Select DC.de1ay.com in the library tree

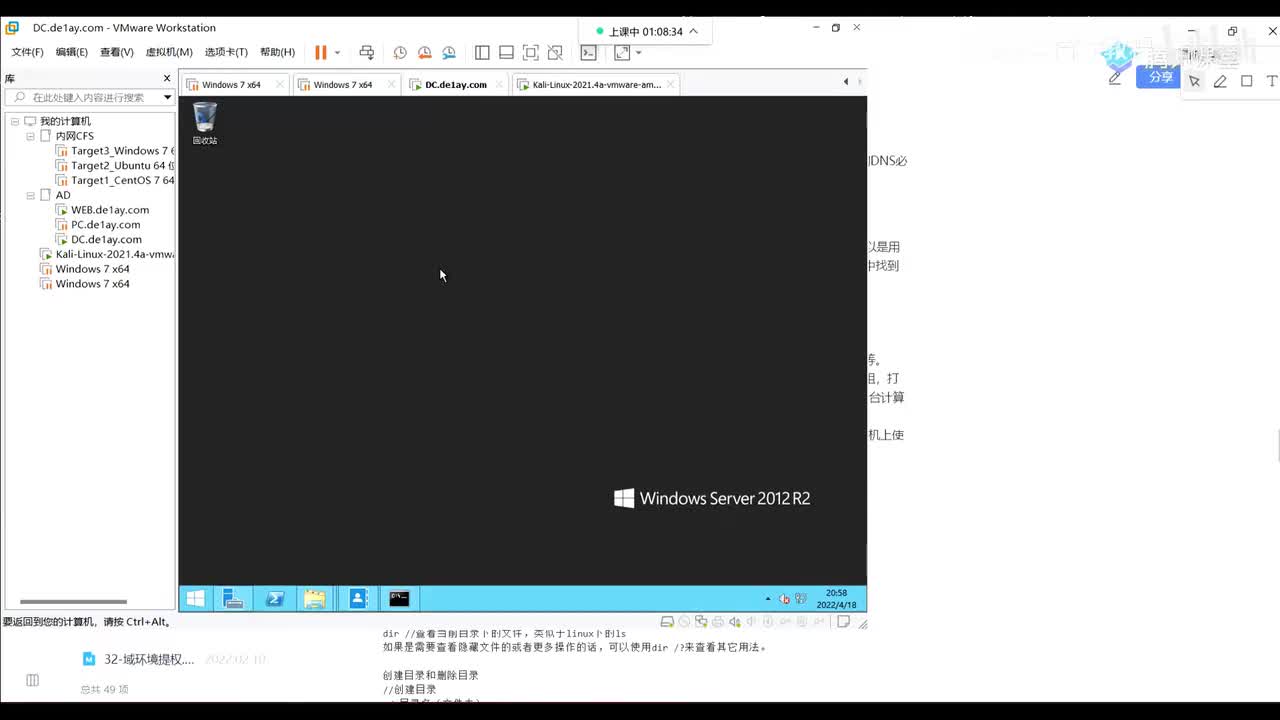tap(99, 240)
